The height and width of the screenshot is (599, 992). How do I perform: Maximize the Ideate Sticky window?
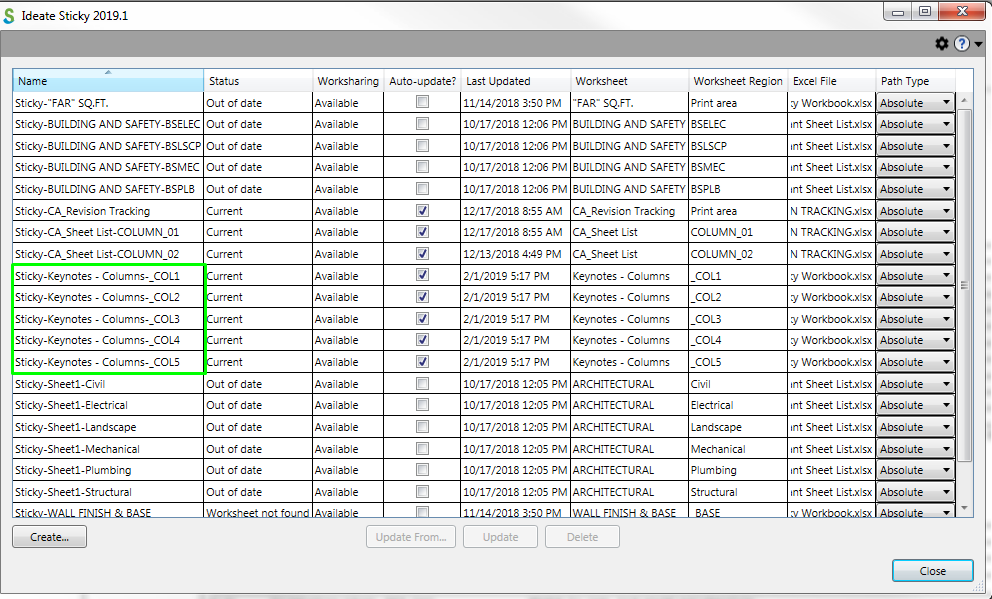click(x=925, y=11)
